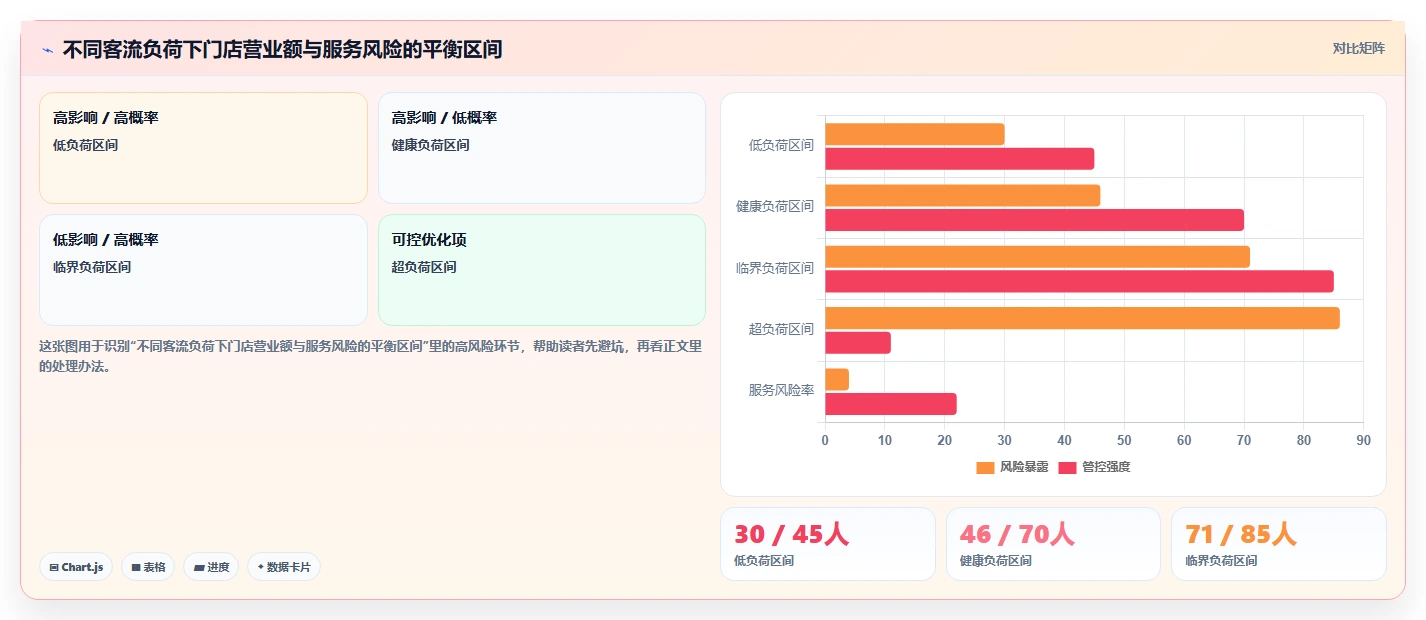Toggle the 管控强度 legend entry
The height and width of the screenshot is (620, 1426).
click(1094, 467)
